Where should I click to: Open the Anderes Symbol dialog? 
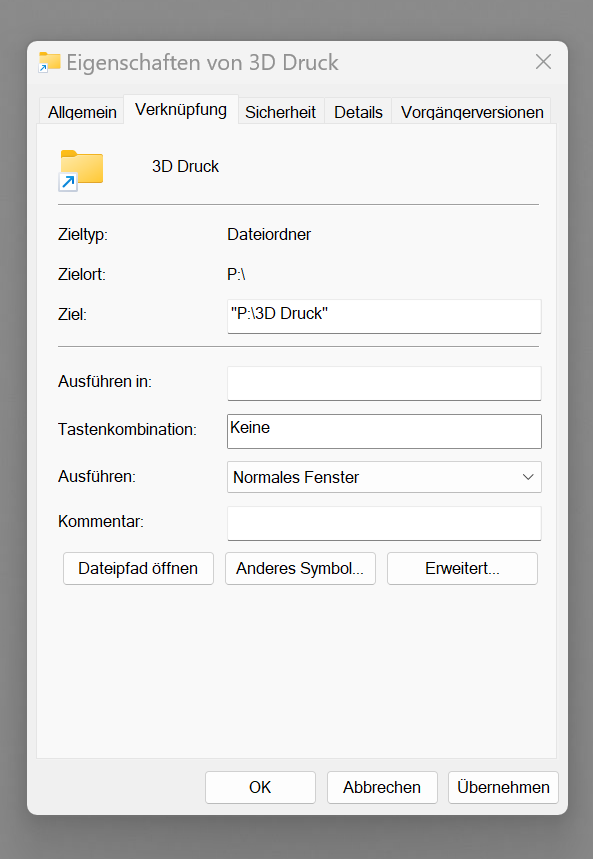tap(300, 568)
